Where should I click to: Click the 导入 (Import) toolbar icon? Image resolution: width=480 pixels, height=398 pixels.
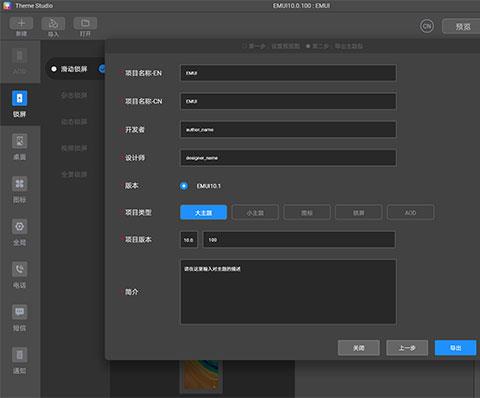point(53,23)
